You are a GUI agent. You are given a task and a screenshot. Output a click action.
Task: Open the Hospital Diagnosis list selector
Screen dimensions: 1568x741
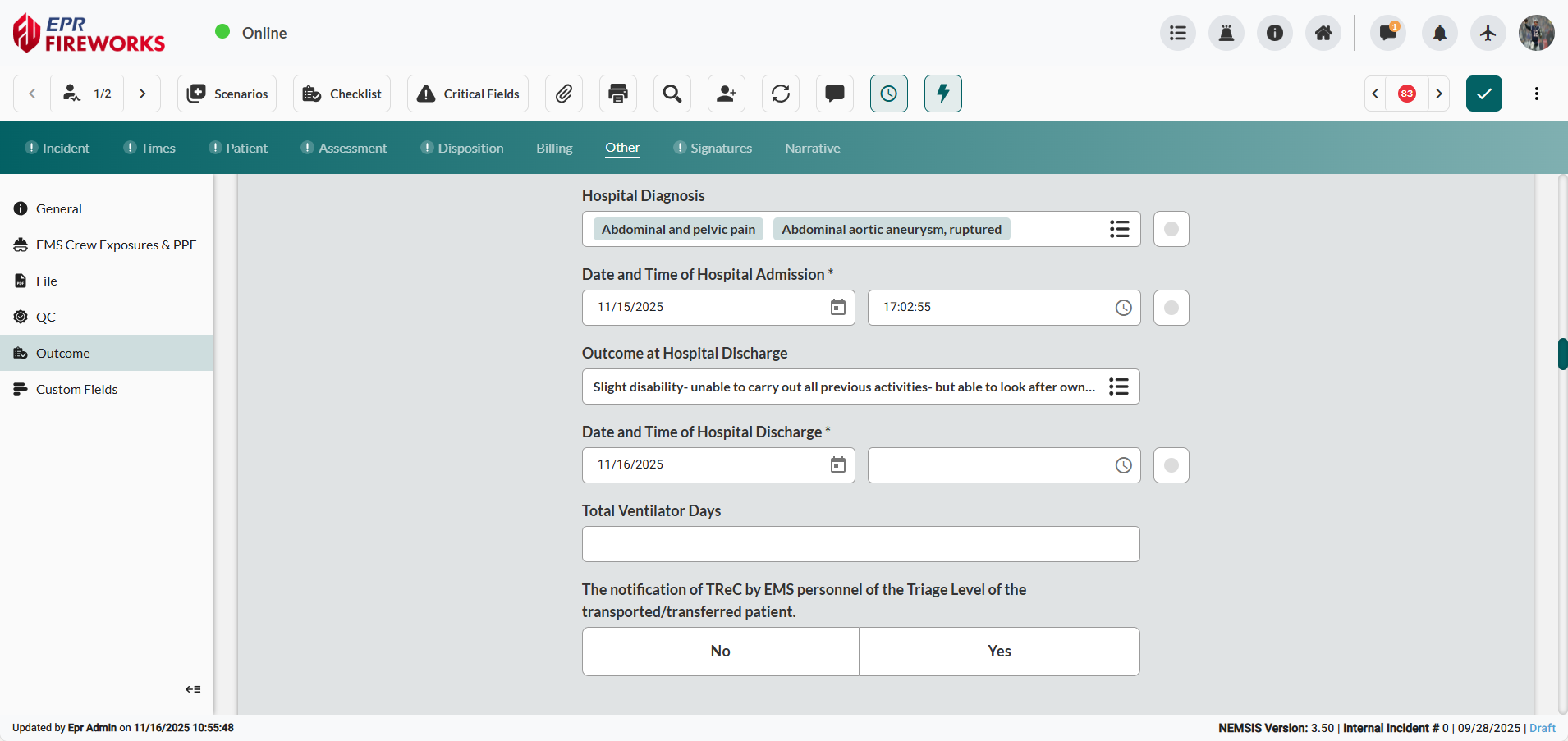point(1119,229)
